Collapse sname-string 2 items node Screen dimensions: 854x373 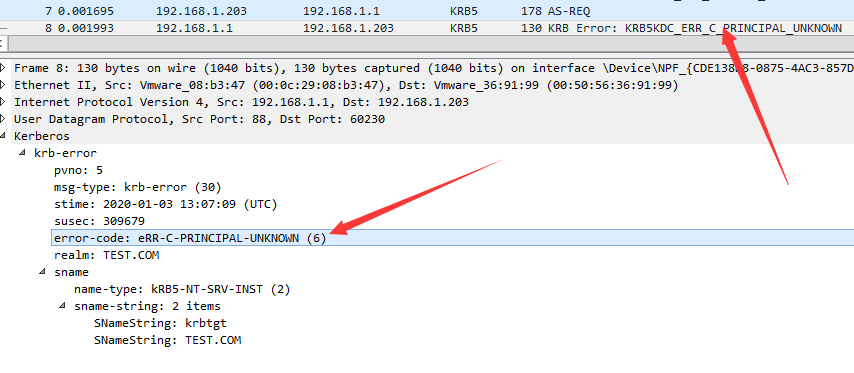point(62,305)
